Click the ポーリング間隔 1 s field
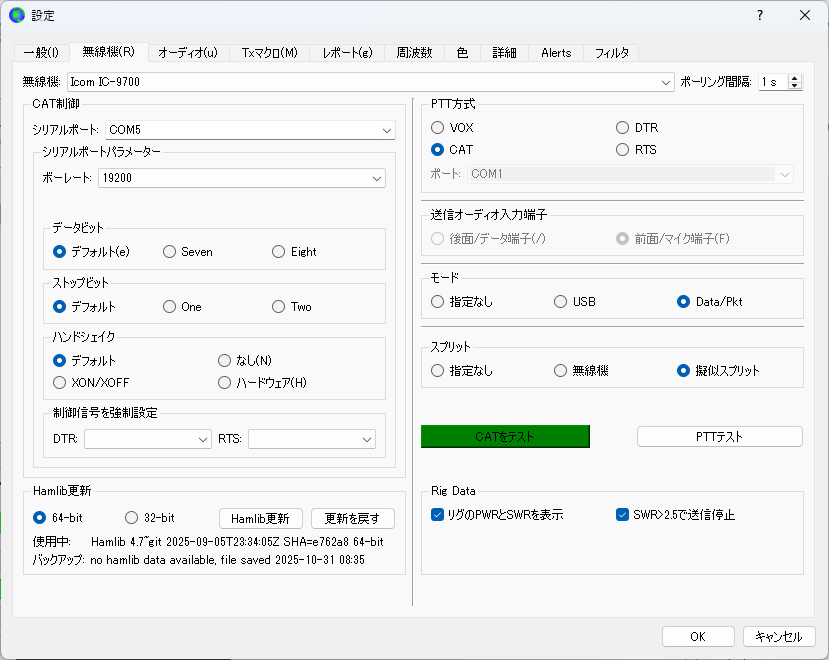This screenshot has height=660, width=829. 773,82
